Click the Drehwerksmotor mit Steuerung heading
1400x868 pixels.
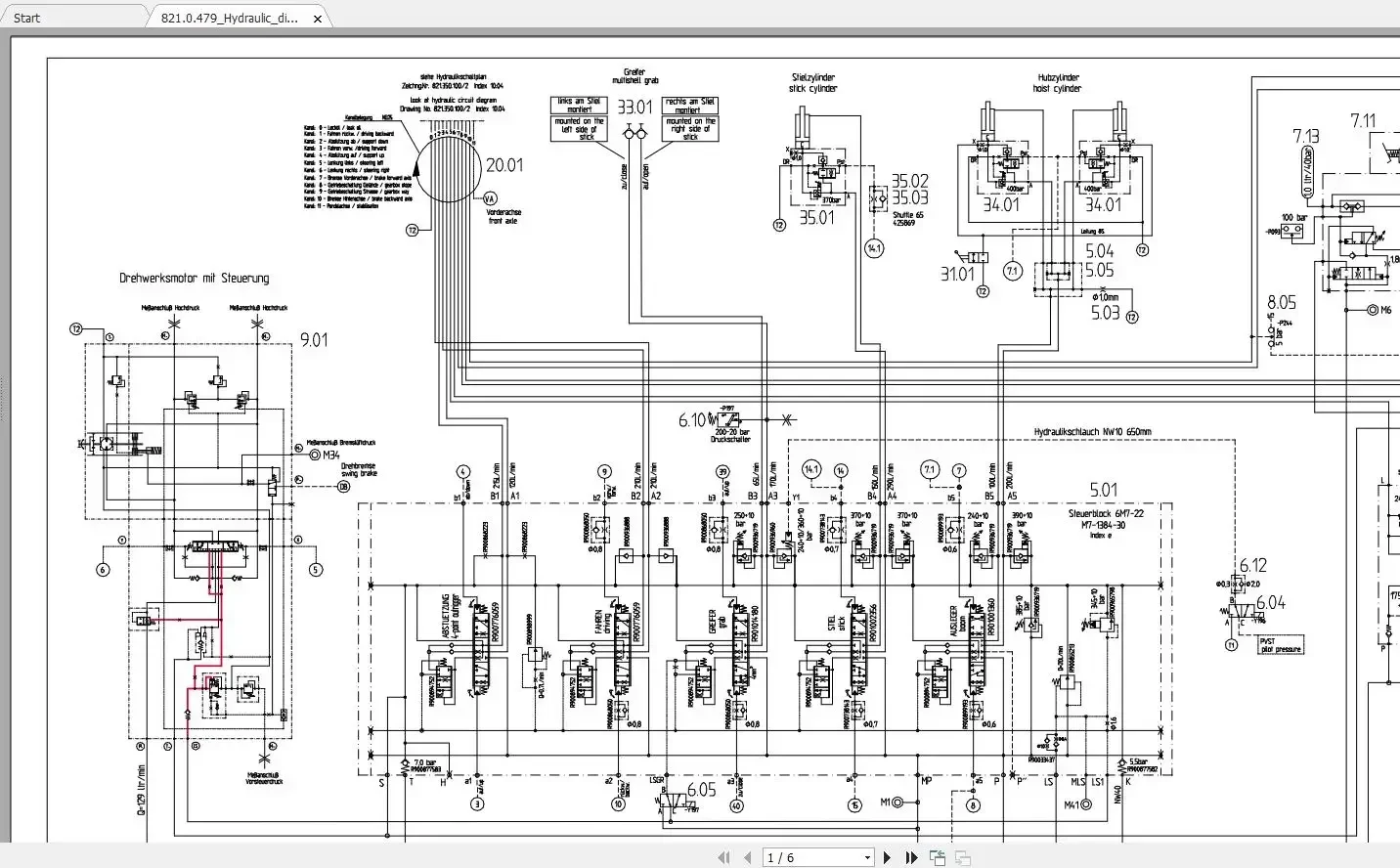194,278
